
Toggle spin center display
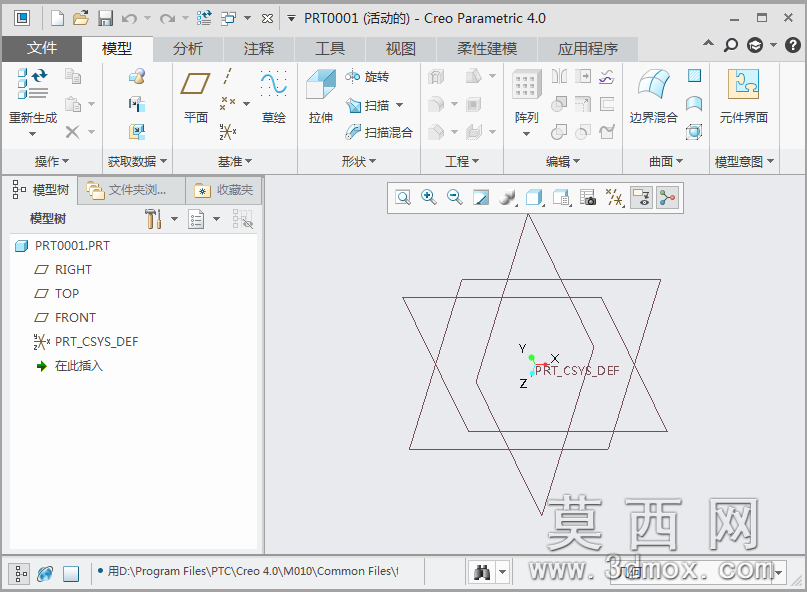tap(668, 198)
